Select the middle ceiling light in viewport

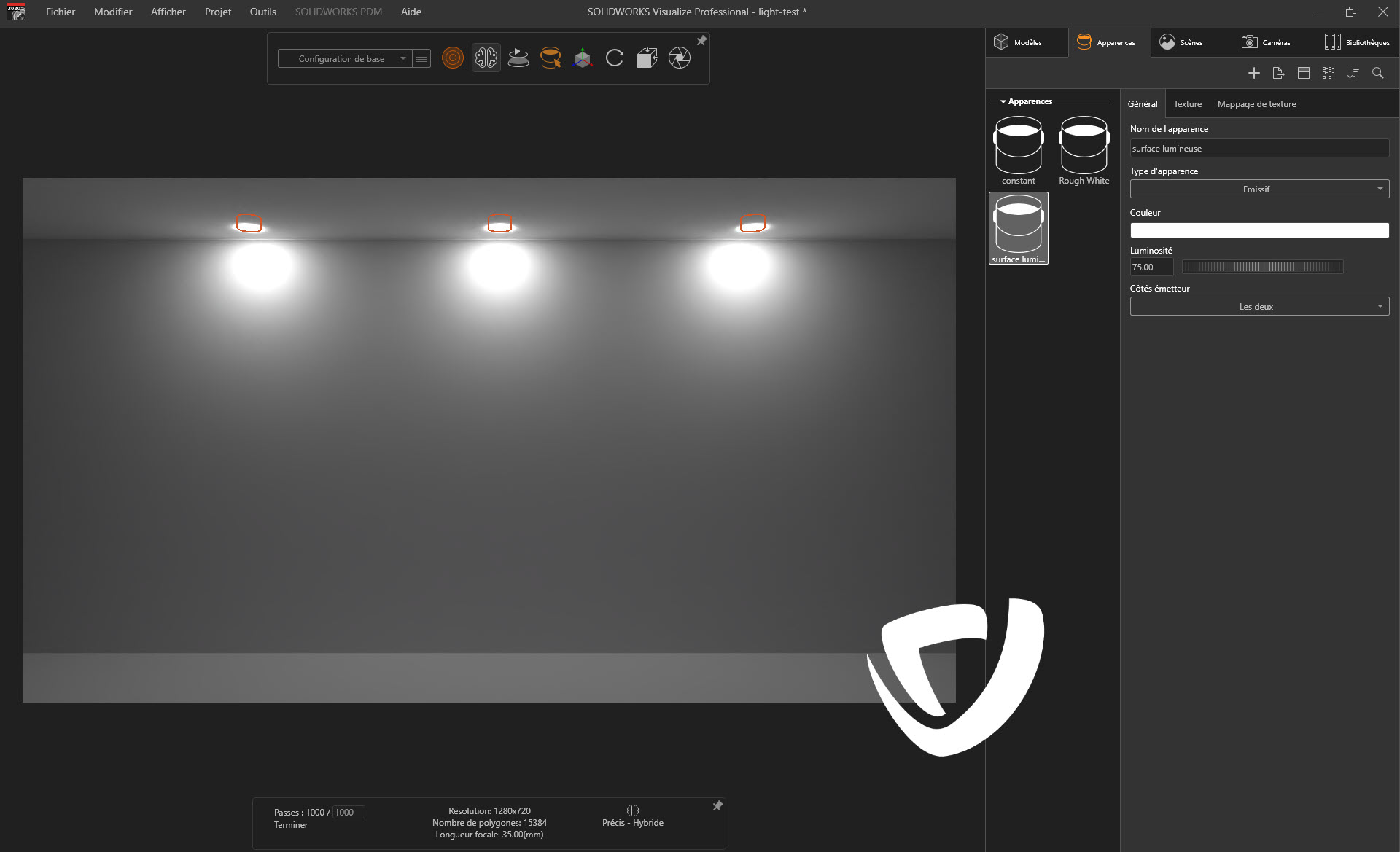click(x=499, y=223)
